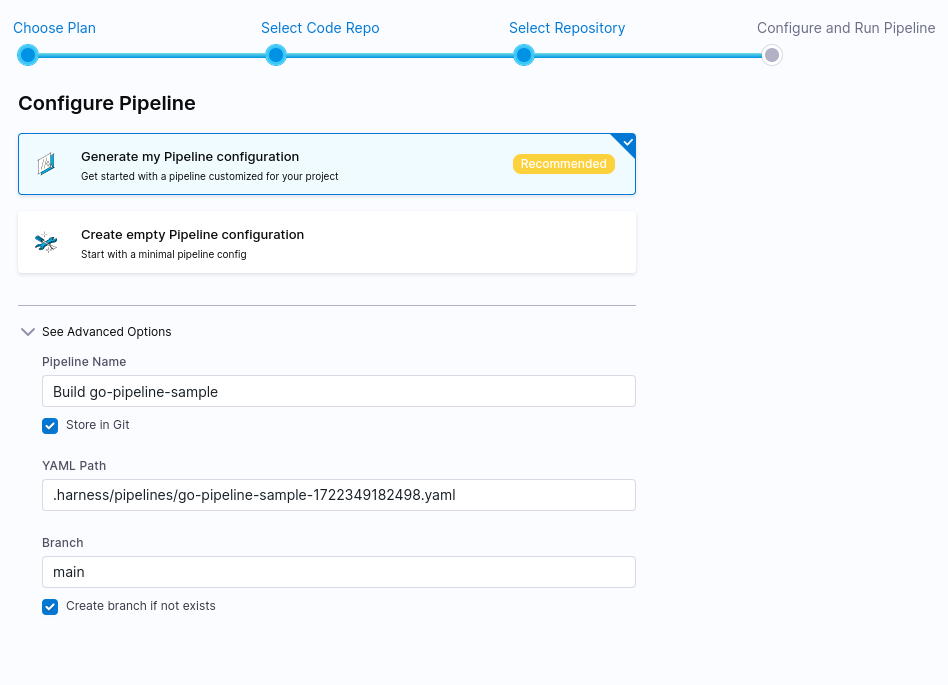Click the Generate Pipeline configuration icon
Viewport: 948px width, 685px height.
click(46, 164)
